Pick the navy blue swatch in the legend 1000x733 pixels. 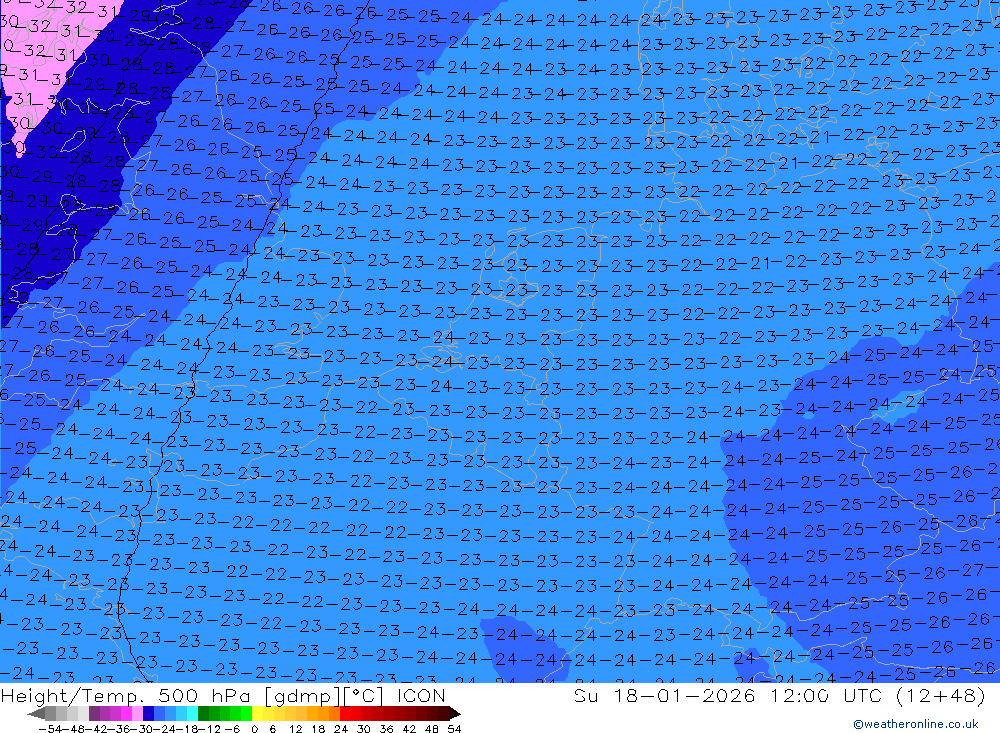148,713
